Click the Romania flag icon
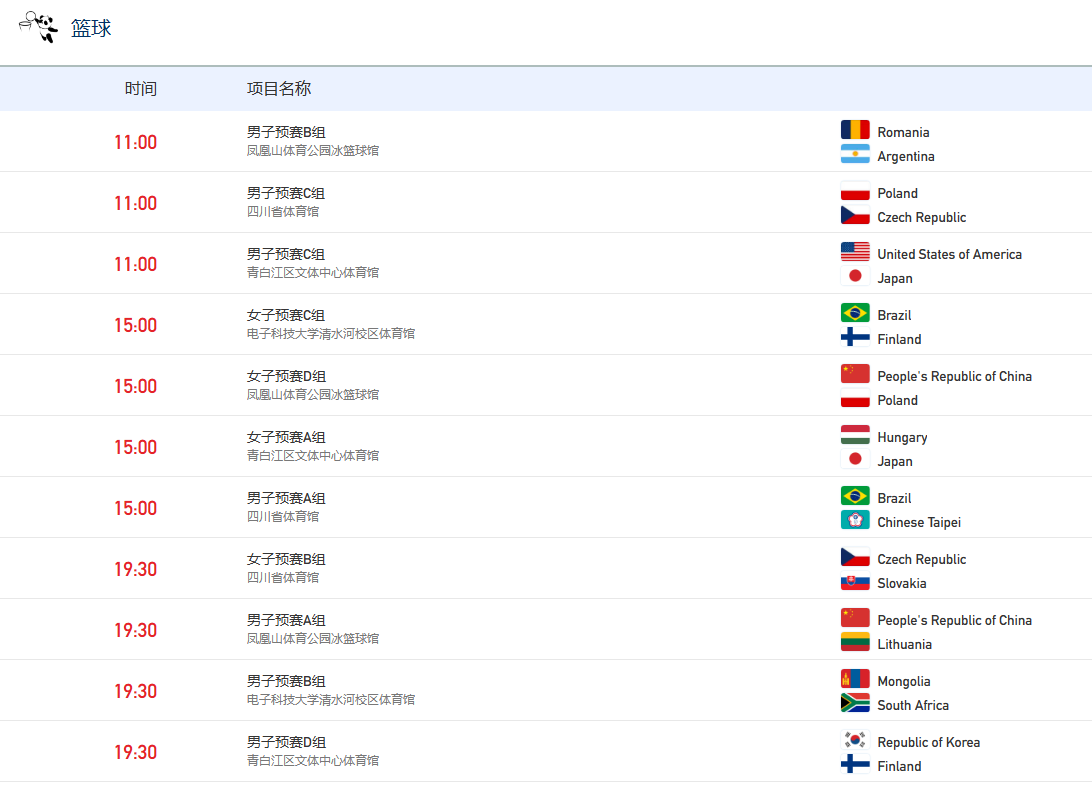The height and width of the screenshot is (786, 1092). (x=855, y=131)
